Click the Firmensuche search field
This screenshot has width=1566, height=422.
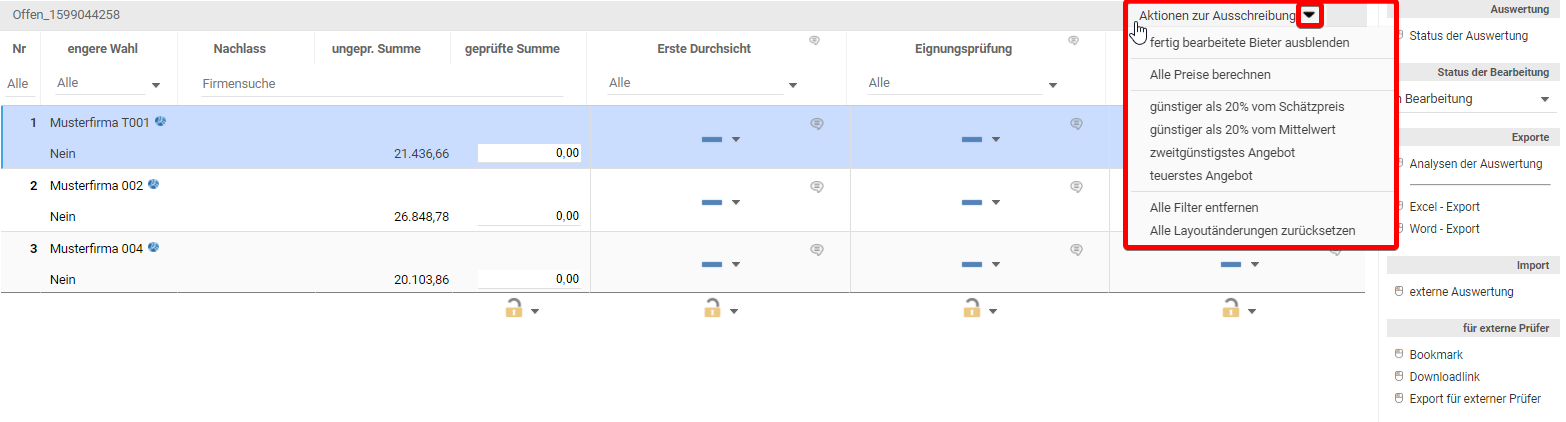pos(380,84)
